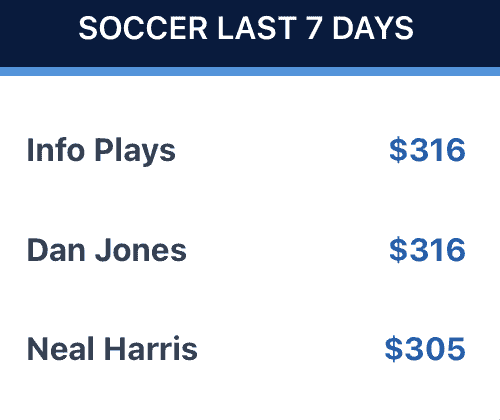Click the first name Neal
Screen dimensions: 500x420
tap(61, 349)
